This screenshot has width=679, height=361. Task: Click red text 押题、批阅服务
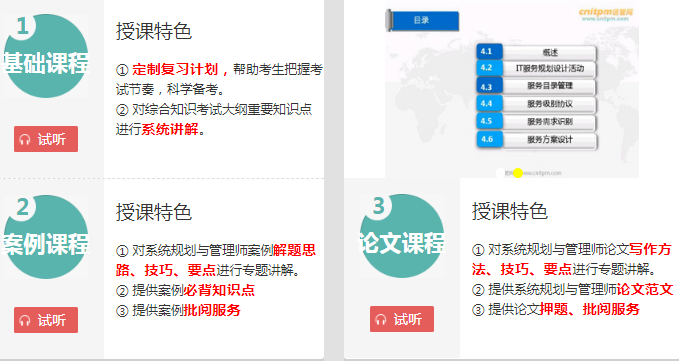pyautogui.click(x=589, y=309)
